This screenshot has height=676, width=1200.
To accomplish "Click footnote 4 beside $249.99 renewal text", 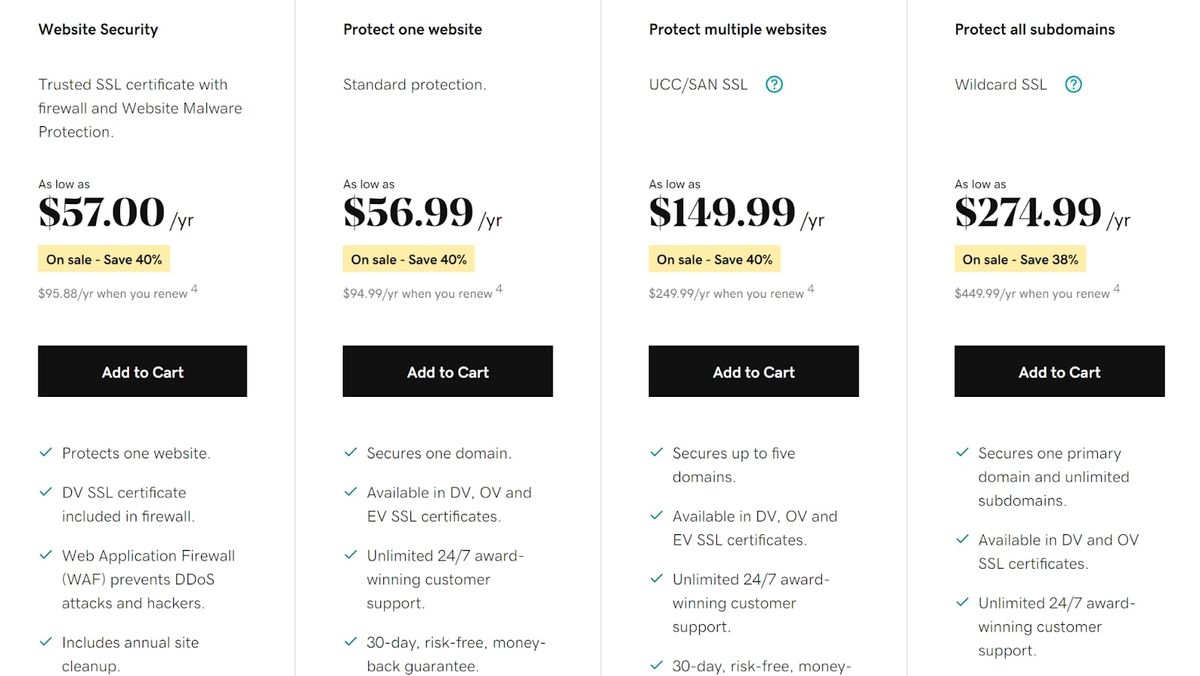I will 809,288.
